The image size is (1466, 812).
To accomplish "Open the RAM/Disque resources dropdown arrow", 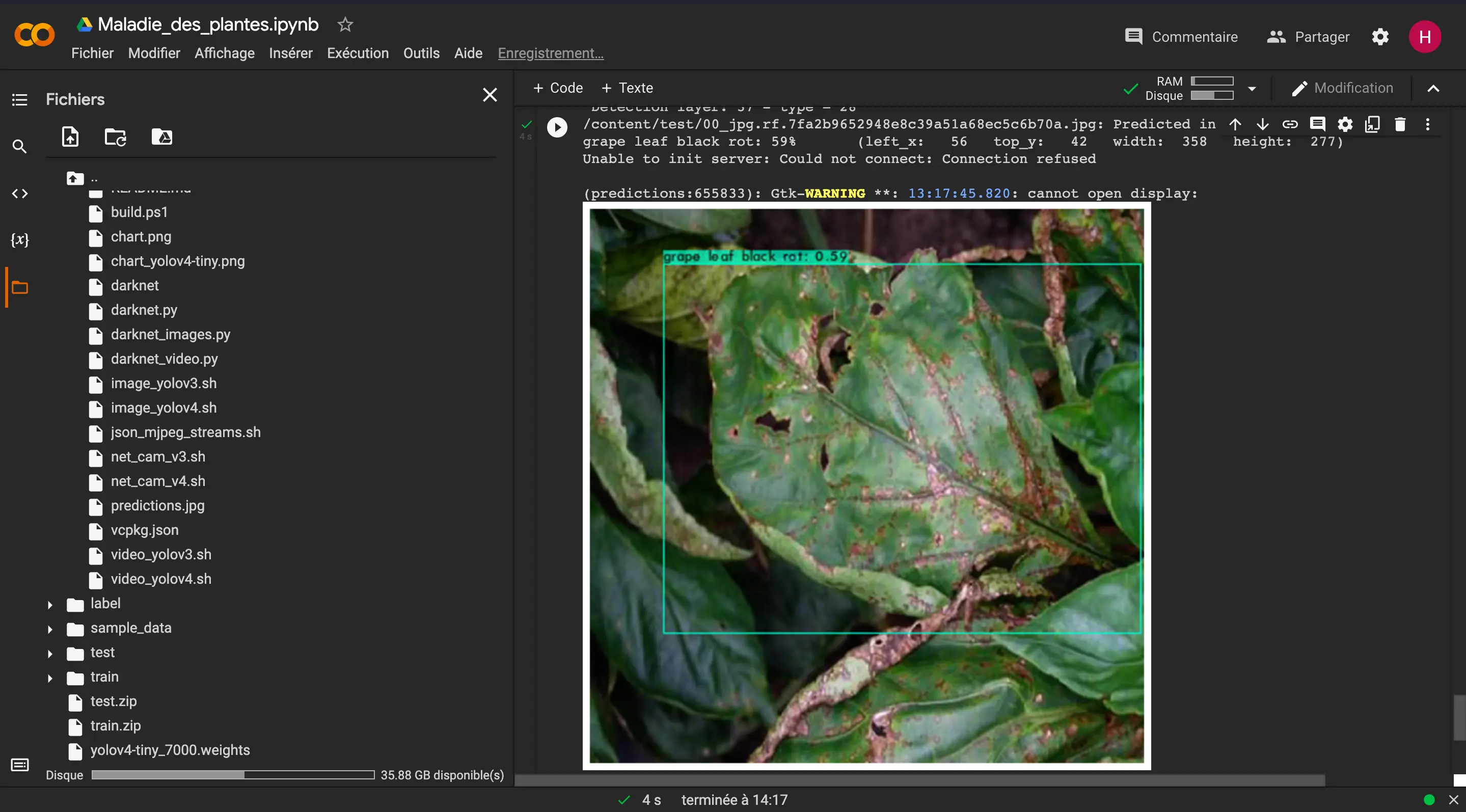I will (1252, 89).
